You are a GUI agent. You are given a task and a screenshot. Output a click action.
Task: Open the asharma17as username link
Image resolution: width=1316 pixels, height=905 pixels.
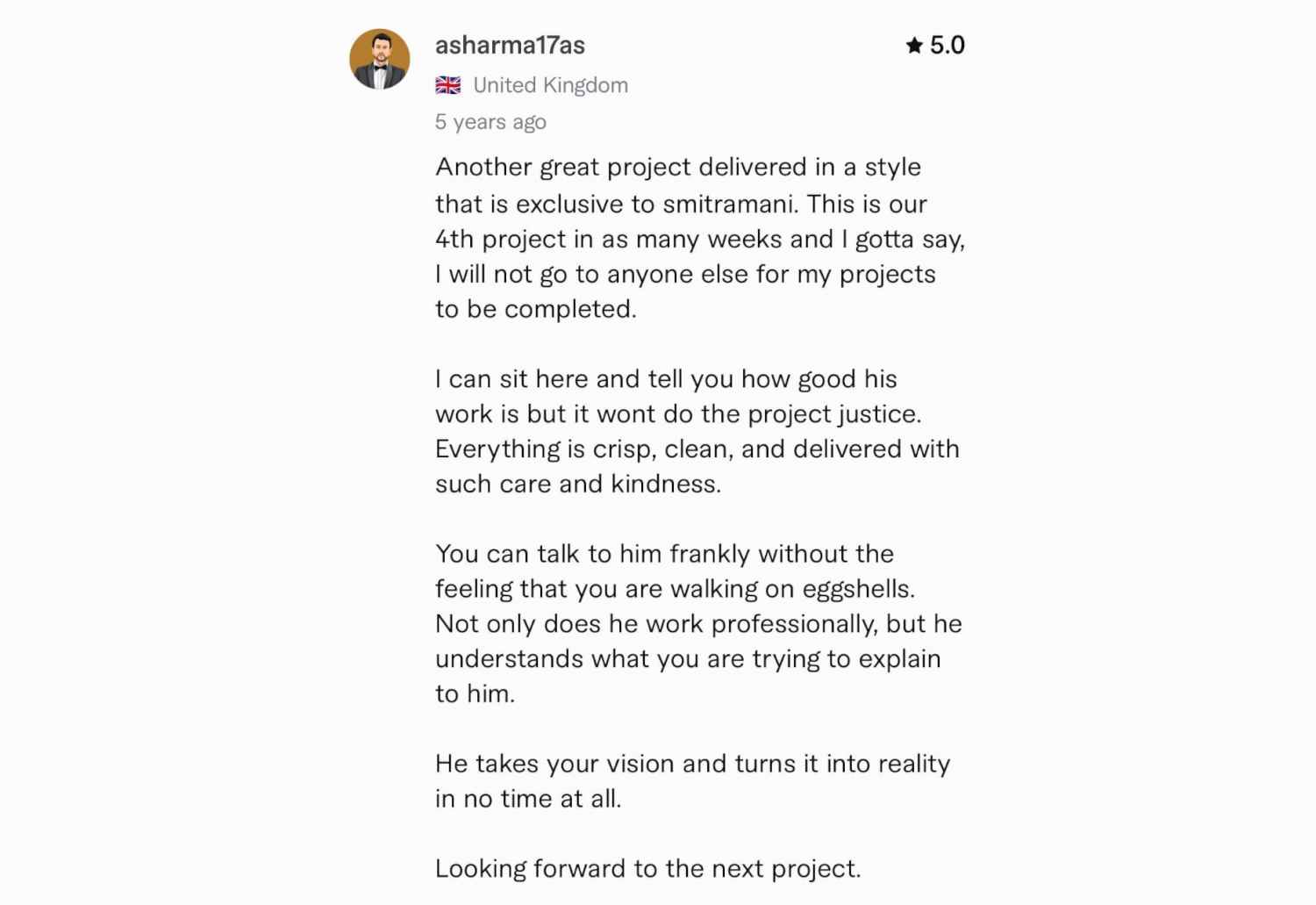coord(510,46)
